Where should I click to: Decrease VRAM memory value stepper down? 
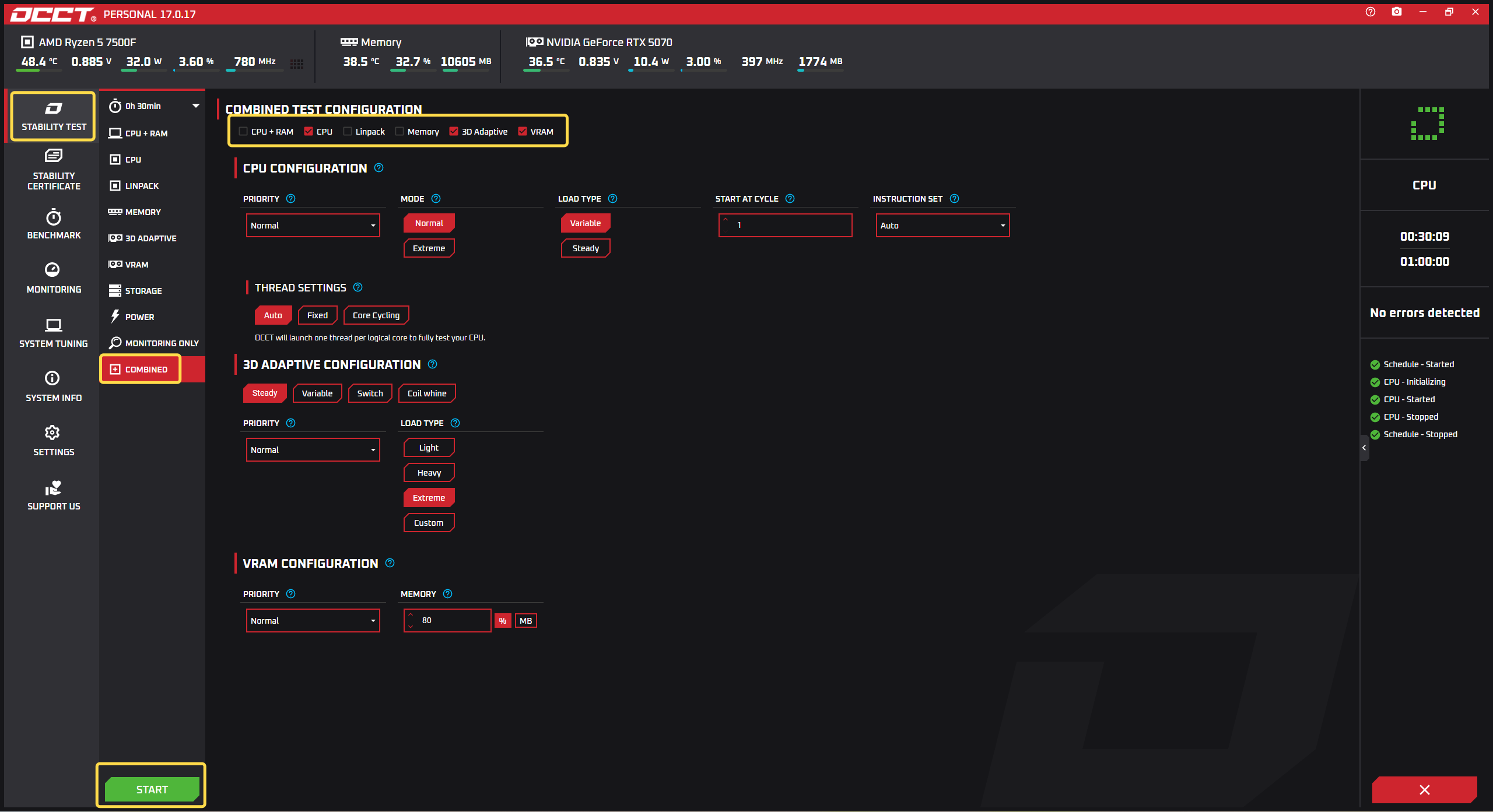[x=411, y=627]
